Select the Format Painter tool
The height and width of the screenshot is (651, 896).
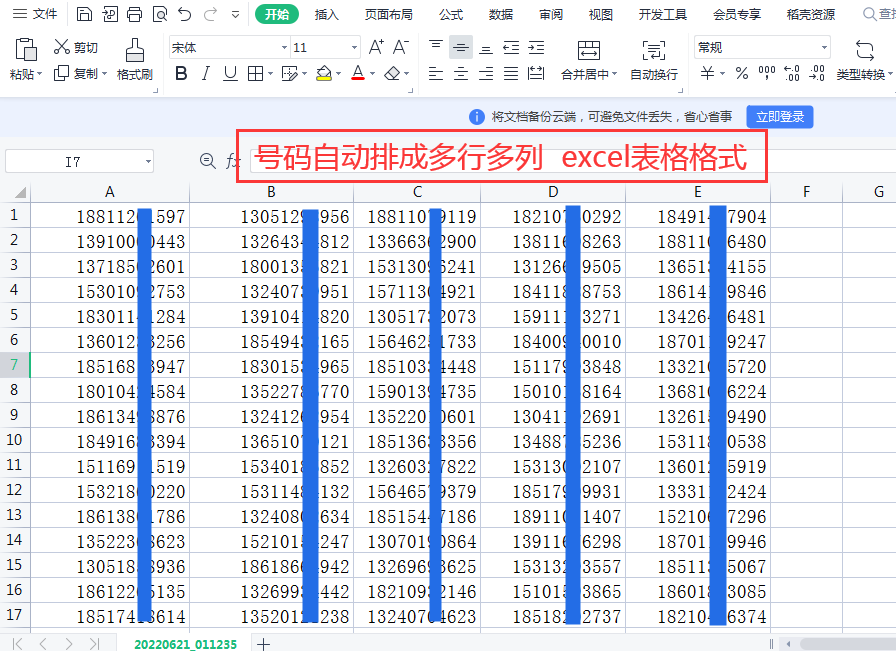[x=135, y=60]
